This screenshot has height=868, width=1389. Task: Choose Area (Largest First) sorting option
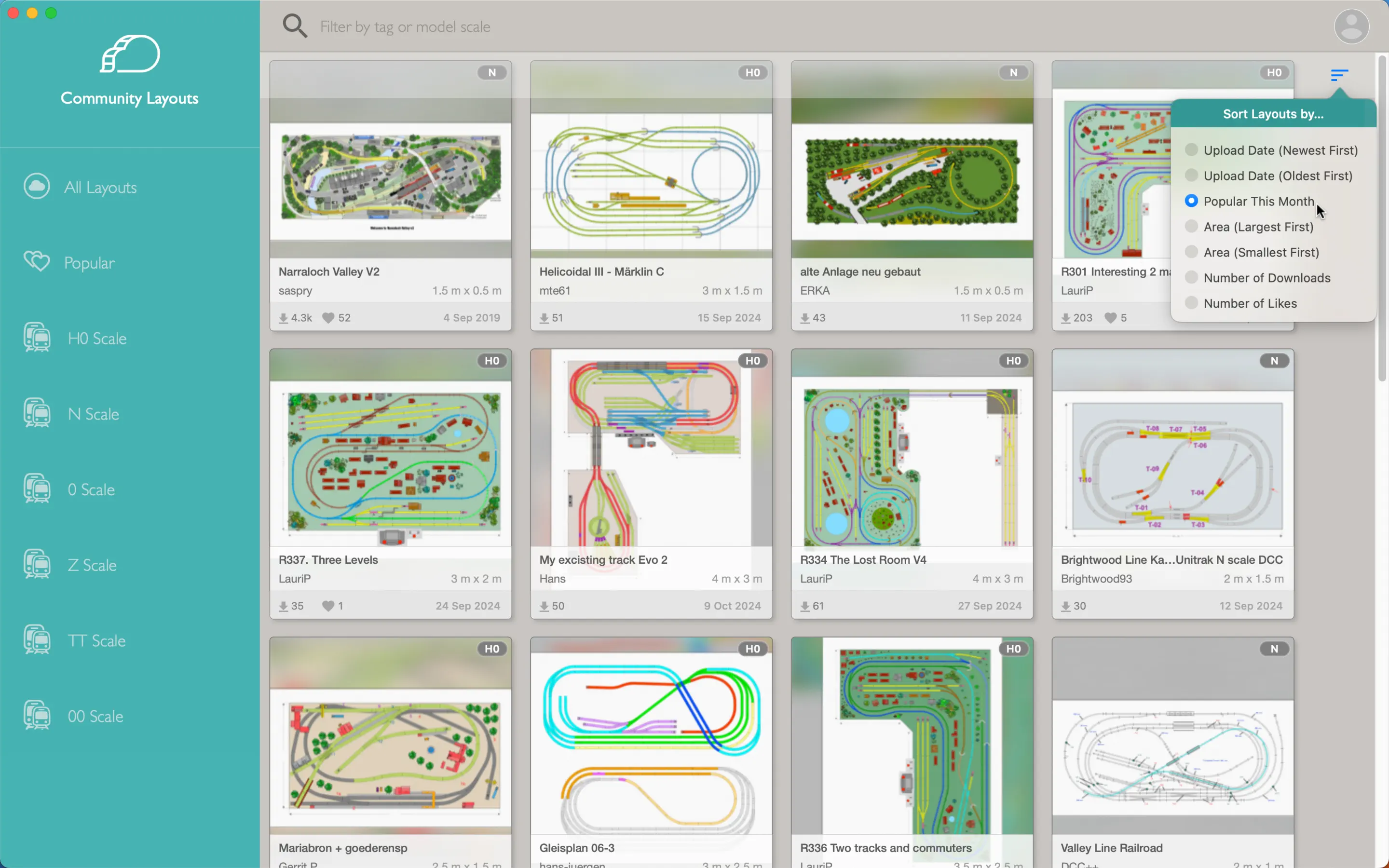pyautogui.click(x=1258, y=227)
